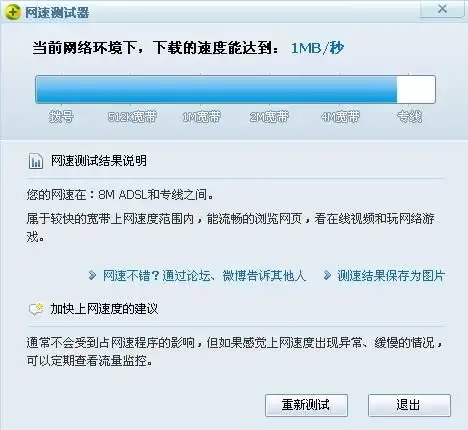Close the 网速测试器 window

click(442, 9)
